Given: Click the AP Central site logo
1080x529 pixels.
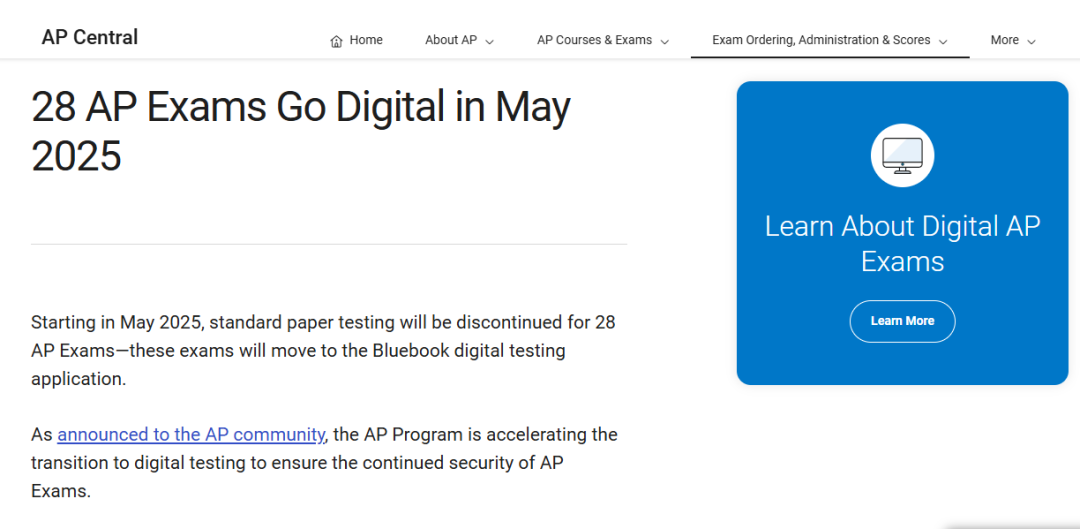Looking at the screenshot, I should (90, 38).
